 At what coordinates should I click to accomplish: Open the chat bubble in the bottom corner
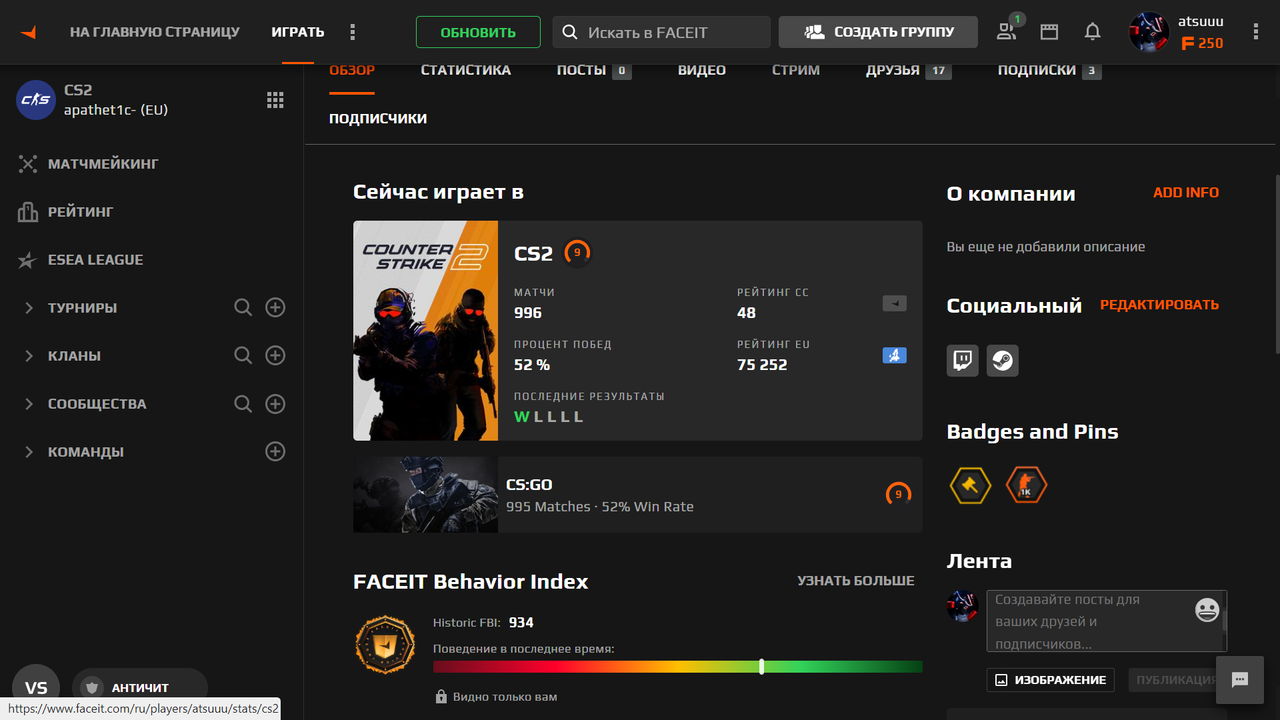(1240, 679)
